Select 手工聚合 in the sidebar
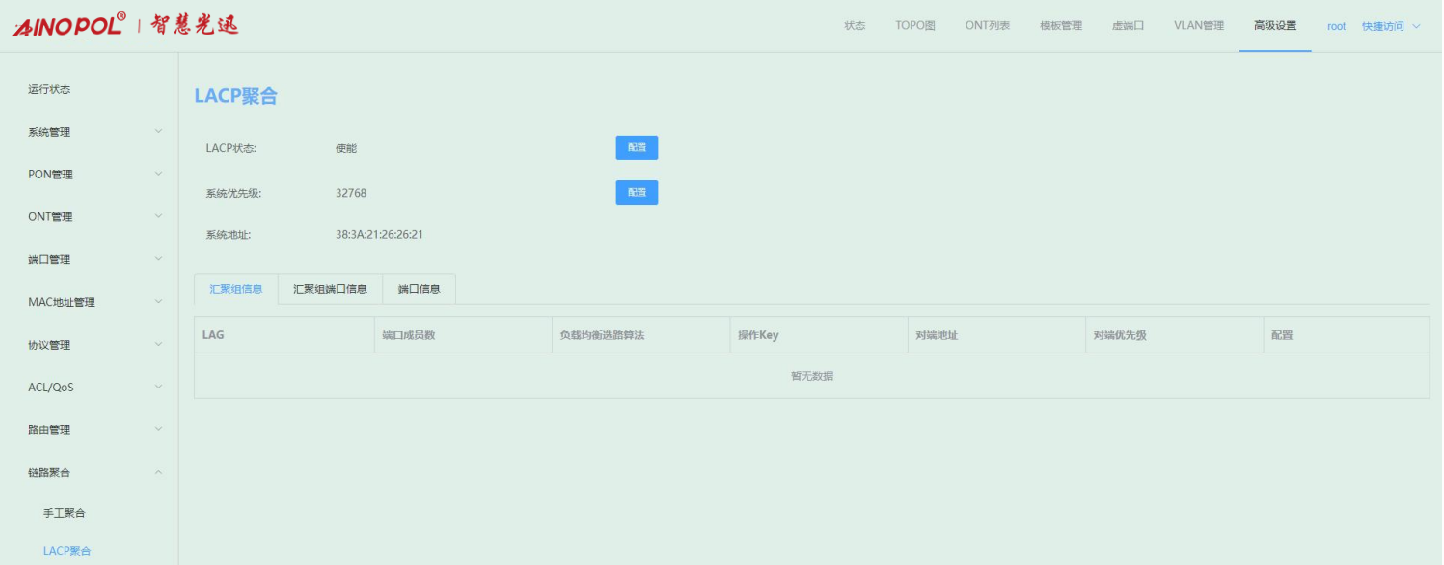This screenshot has width=1444, height=565. click(x=64, y=513)
